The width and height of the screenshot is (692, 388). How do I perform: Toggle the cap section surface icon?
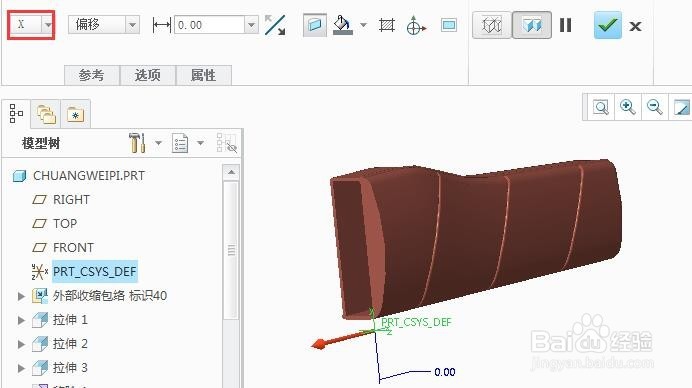pos(315,25)
